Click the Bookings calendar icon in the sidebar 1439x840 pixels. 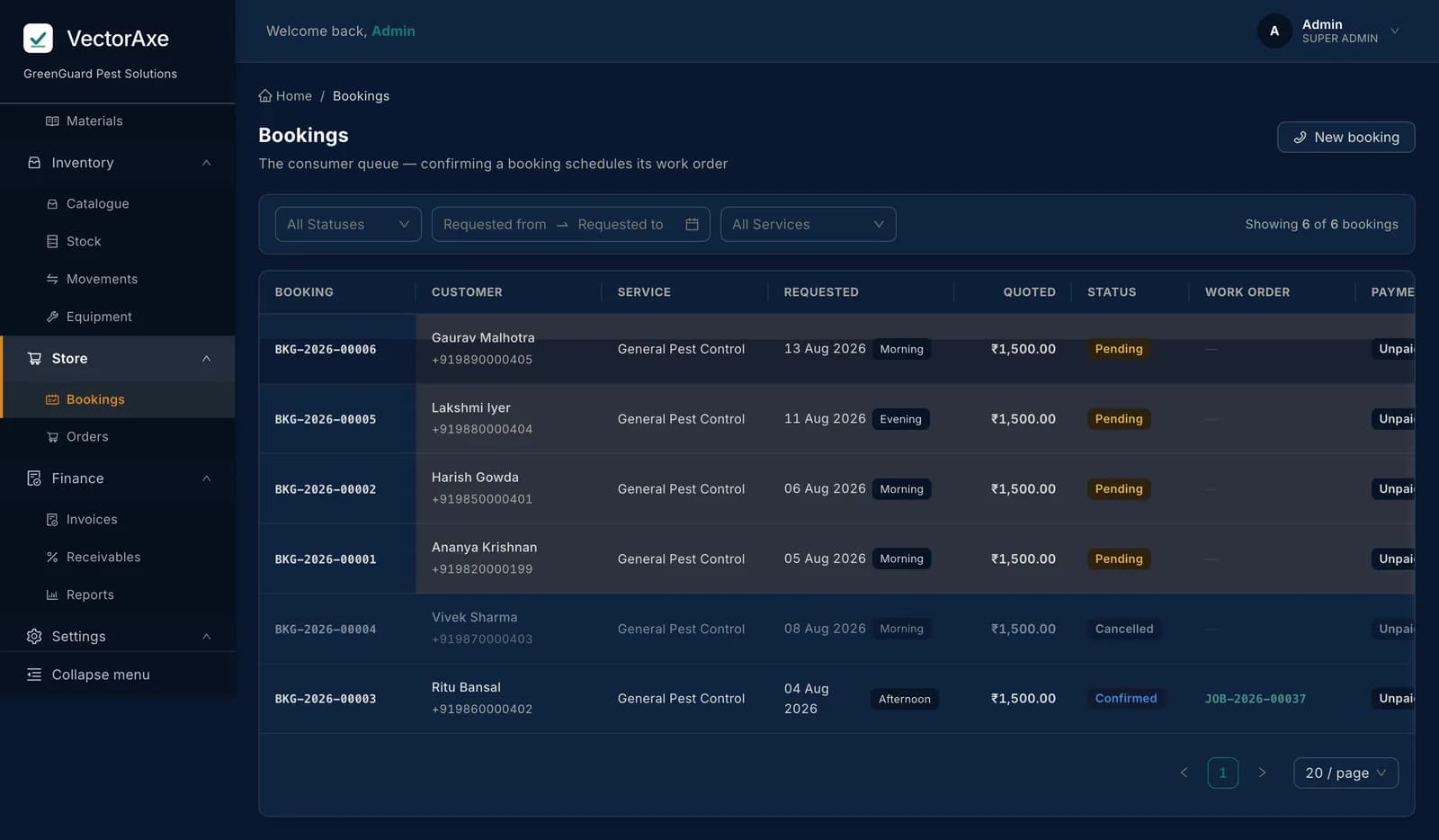pos(52,400)
